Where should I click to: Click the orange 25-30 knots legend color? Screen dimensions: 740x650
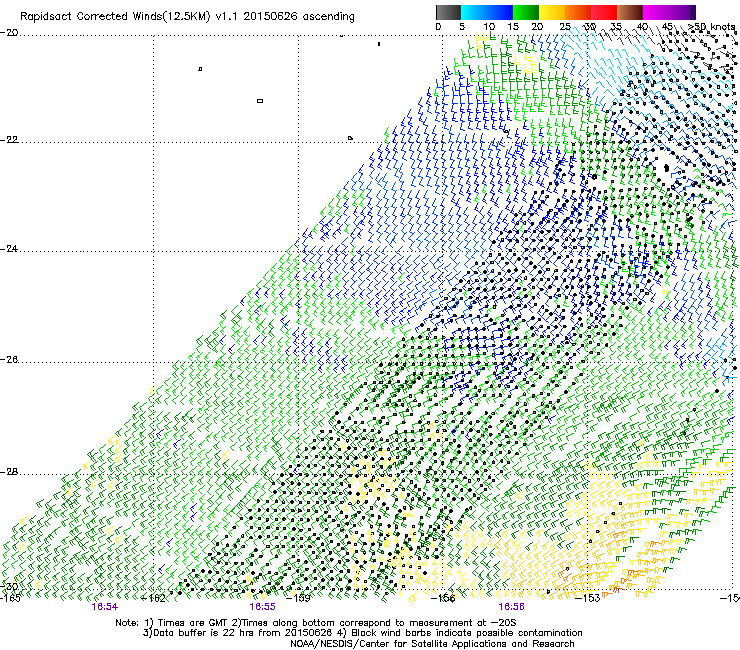(578, 12)
